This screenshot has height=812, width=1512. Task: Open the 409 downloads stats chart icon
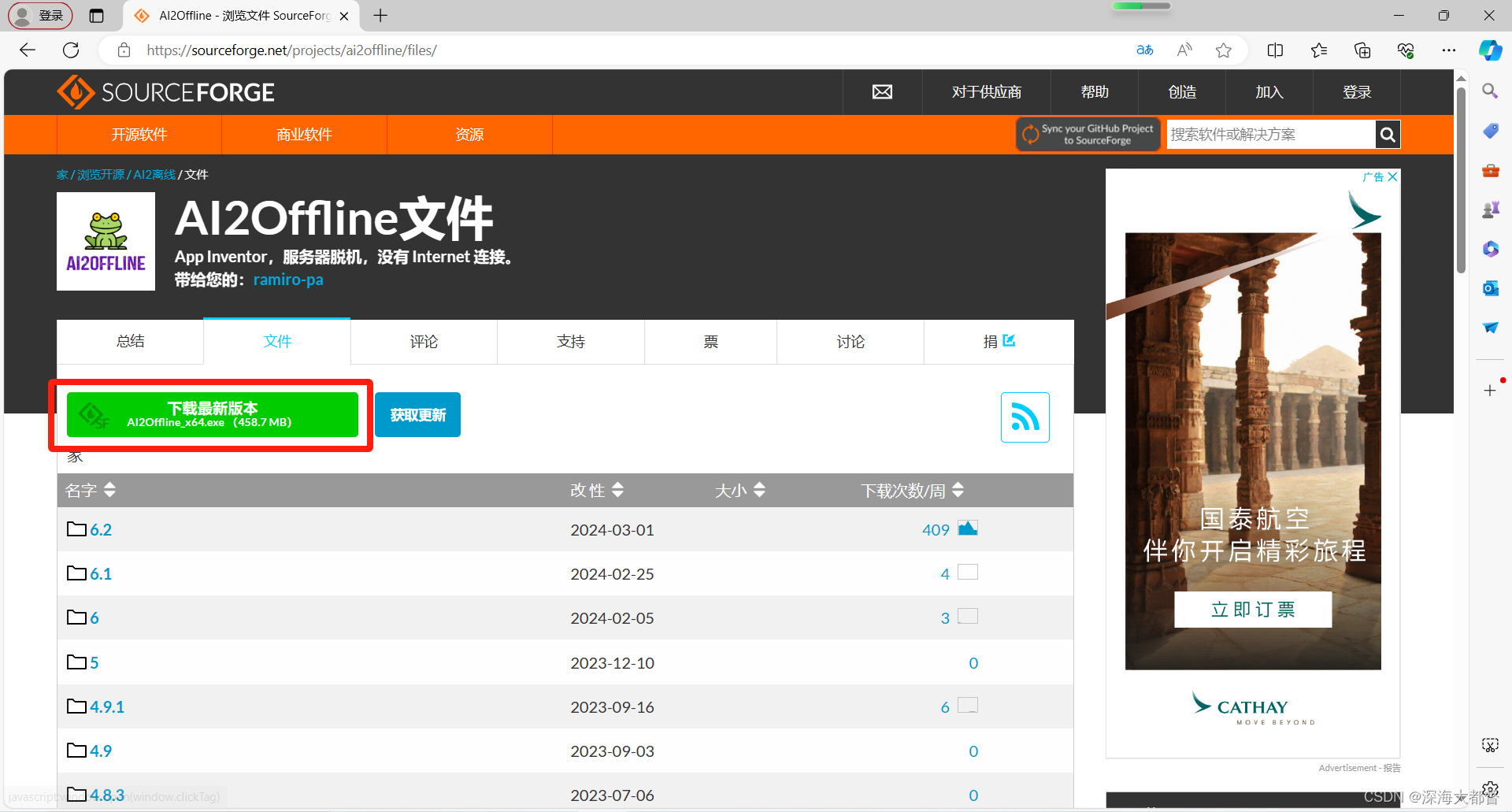point(968,528)
